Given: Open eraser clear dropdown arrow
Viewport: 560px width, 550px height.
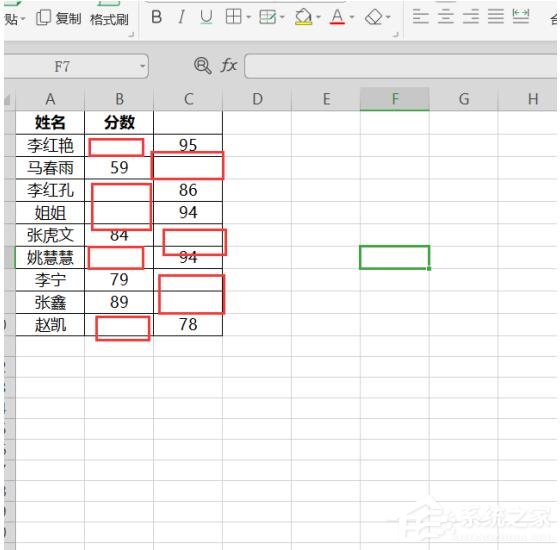Looking at the screenshot, I should click(388, 17).
